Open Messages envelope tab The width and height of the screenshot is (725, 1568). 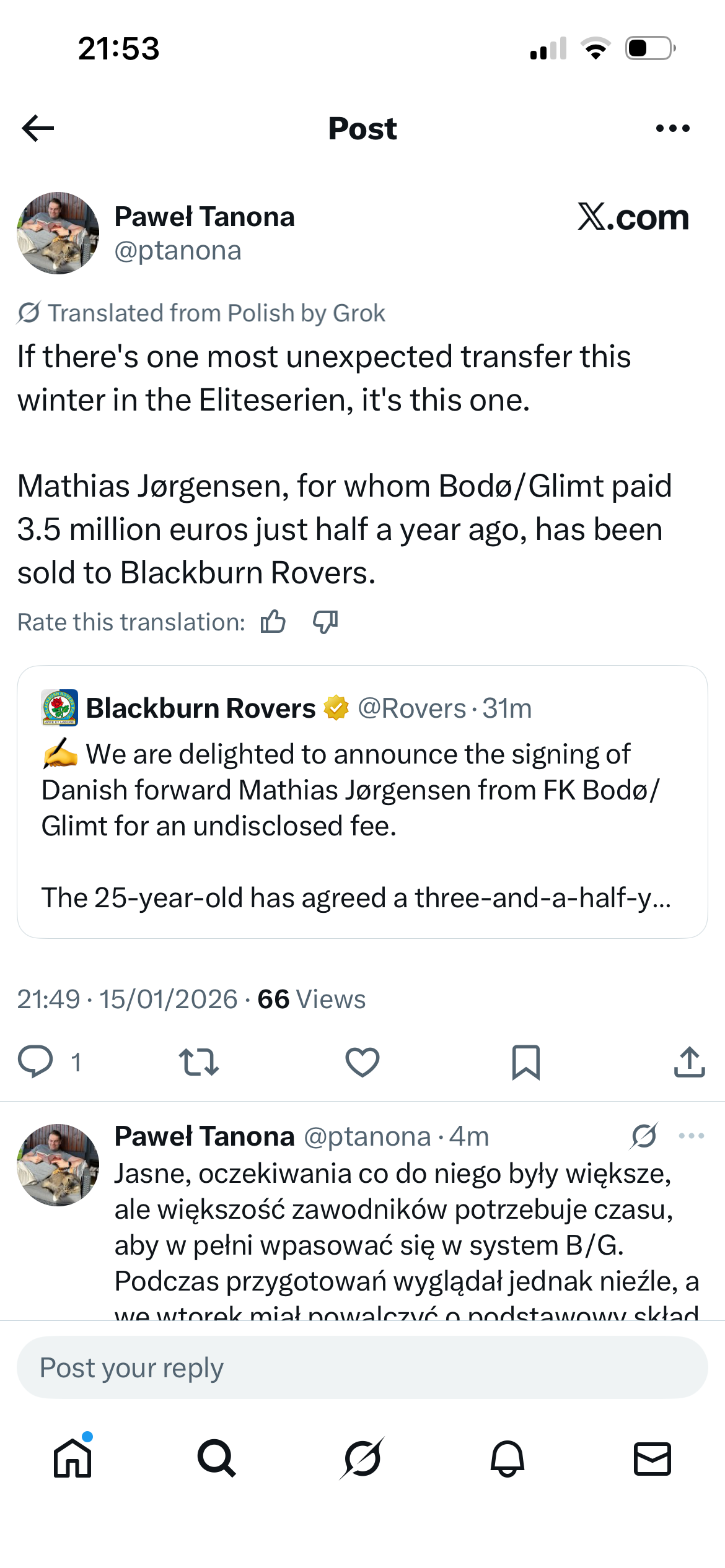pos(652,1458)
